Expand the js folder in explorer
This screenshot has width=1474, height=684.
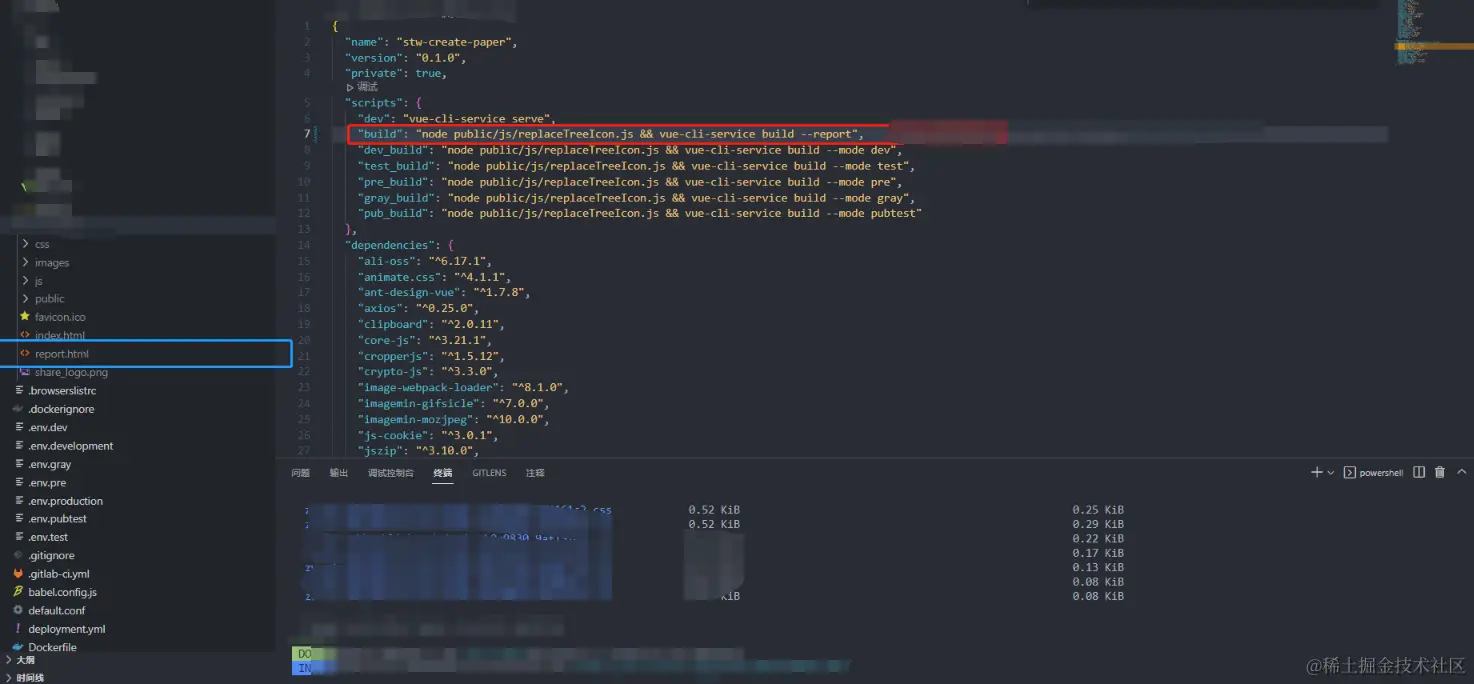38,281
